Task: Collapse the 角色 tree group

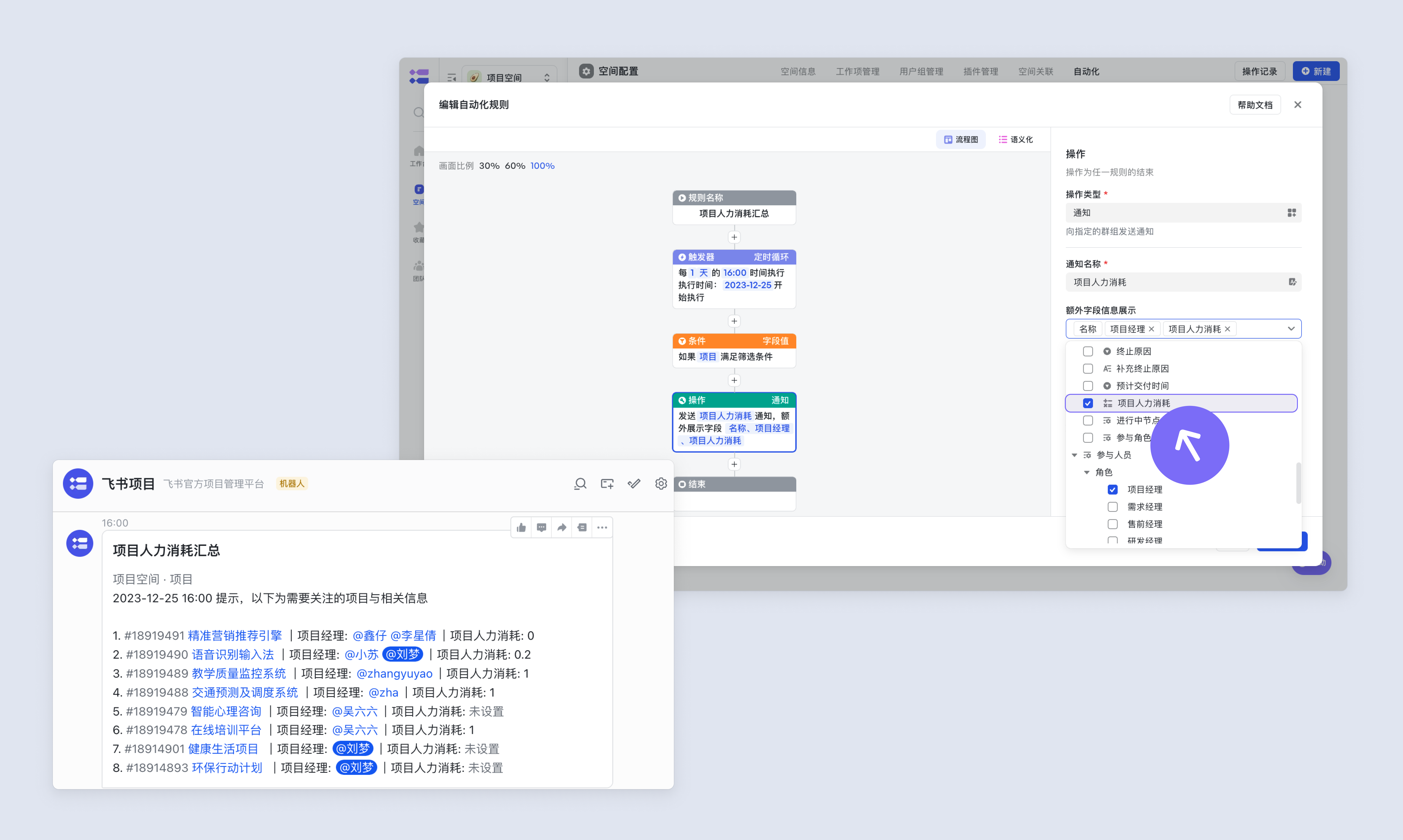Action: pyautogui.click(x=1087, y=472)
